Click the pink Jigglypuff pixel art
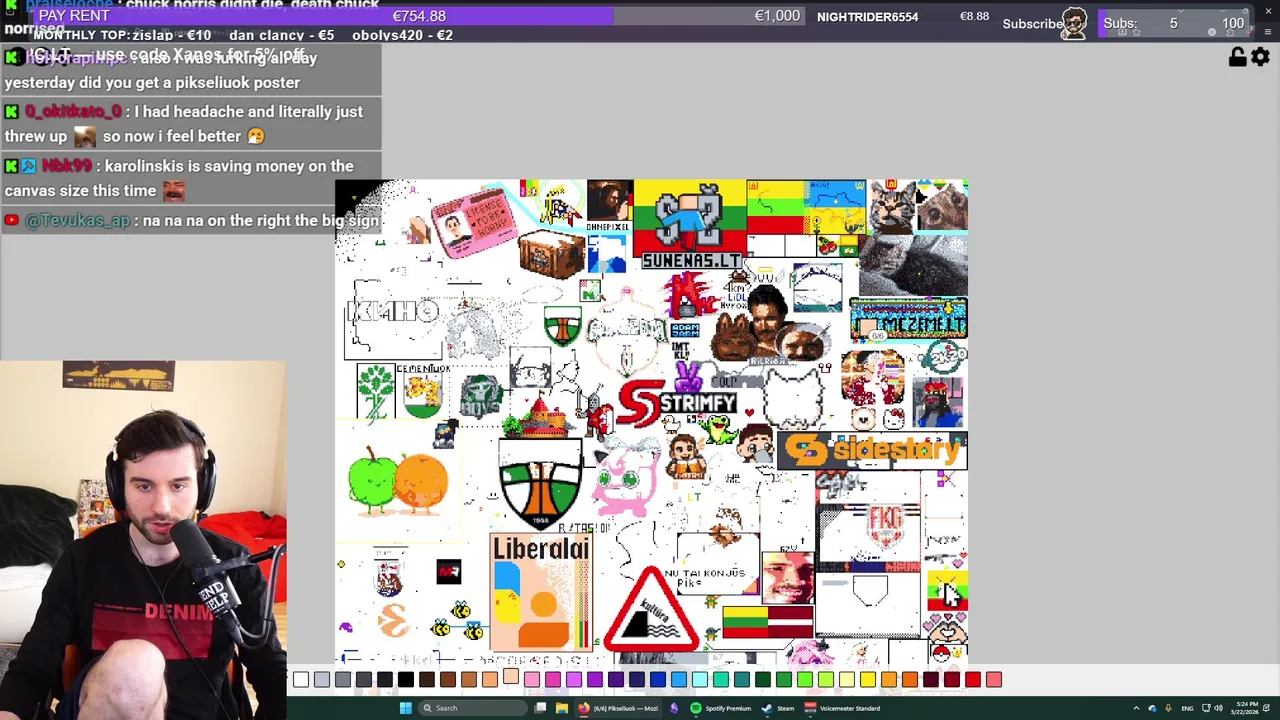1280x720 pixels. tap(627, 476)
